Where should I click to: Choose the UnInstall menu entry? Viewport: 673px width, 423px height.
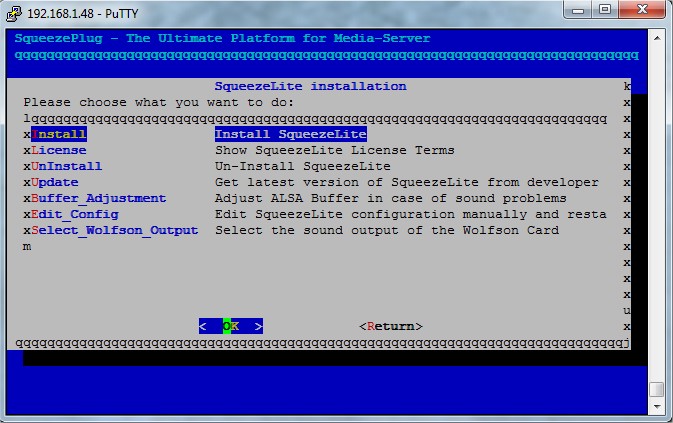point(67,166)
